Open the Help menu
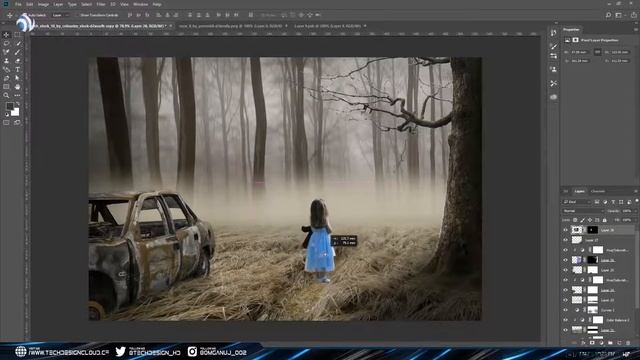The width and height of the screenshot is (640, 360). point(157,4)
